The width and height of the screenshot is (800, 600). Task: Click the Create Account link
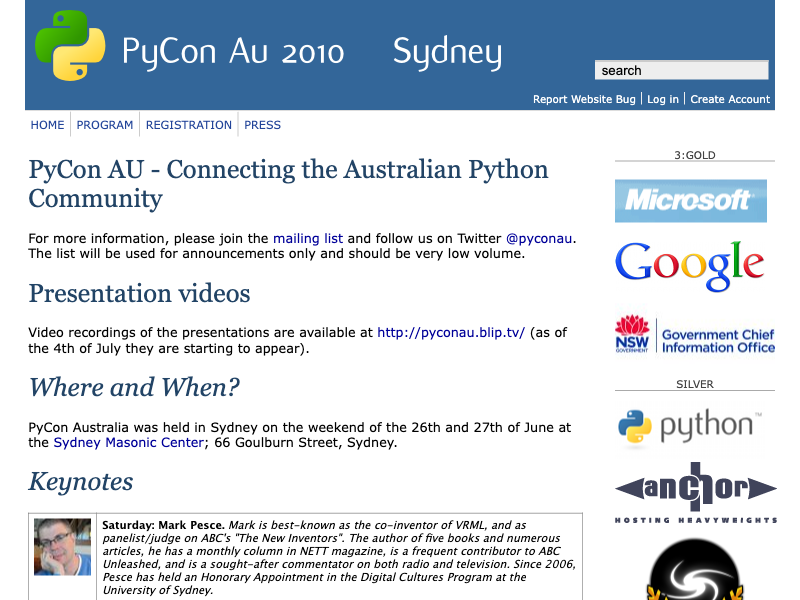pyautogui.click(x=730, y=99)
